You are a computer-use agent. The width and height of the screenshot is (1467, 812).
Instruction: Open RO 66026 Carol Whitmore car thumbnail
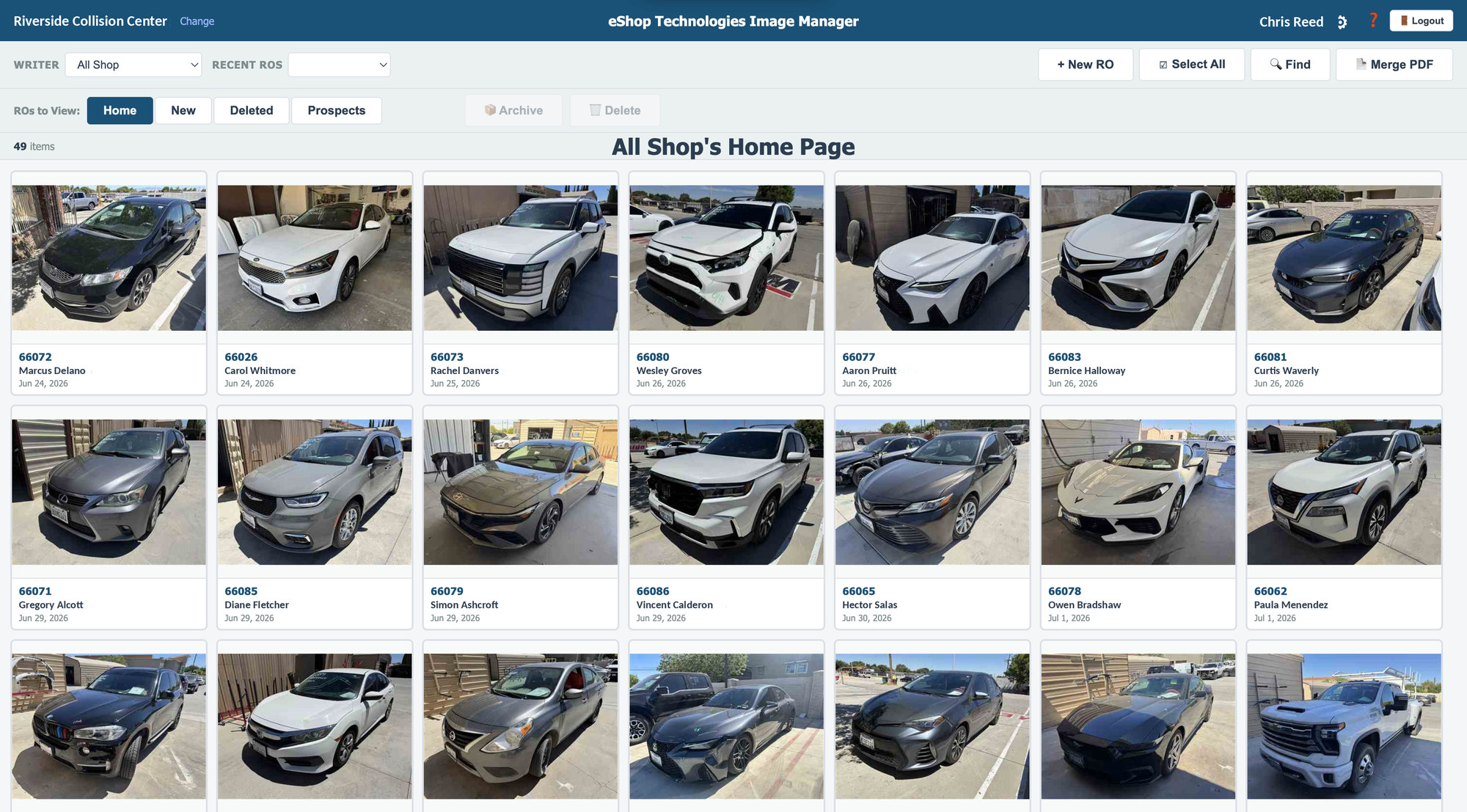315,257
